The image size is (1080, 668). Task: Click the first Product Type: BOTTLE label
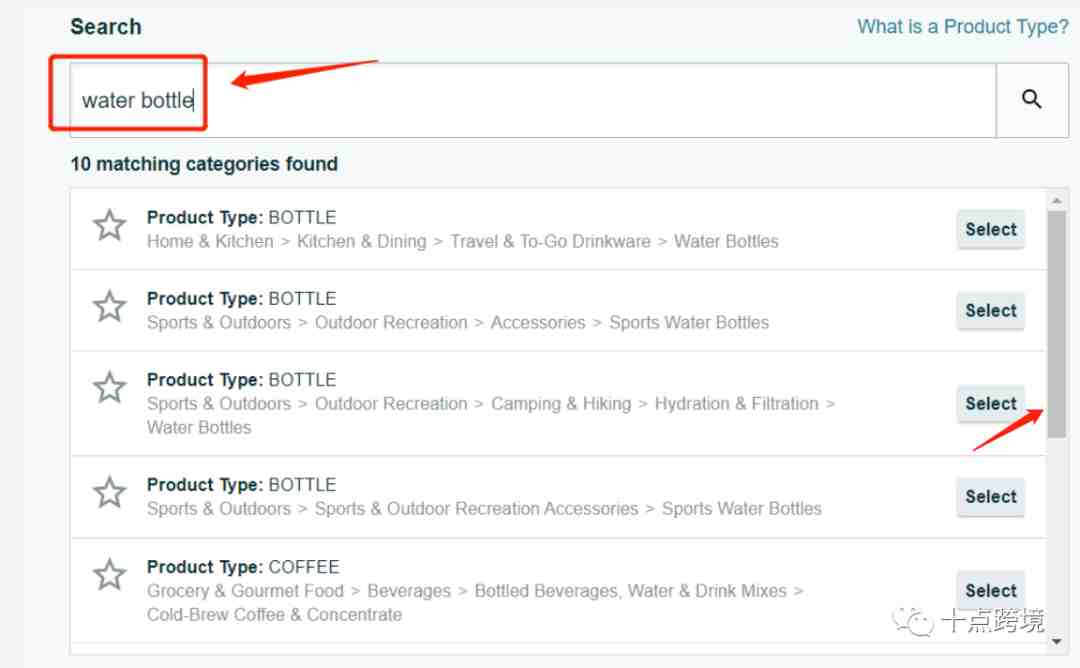pyautogui.click(x=241, y=217)
